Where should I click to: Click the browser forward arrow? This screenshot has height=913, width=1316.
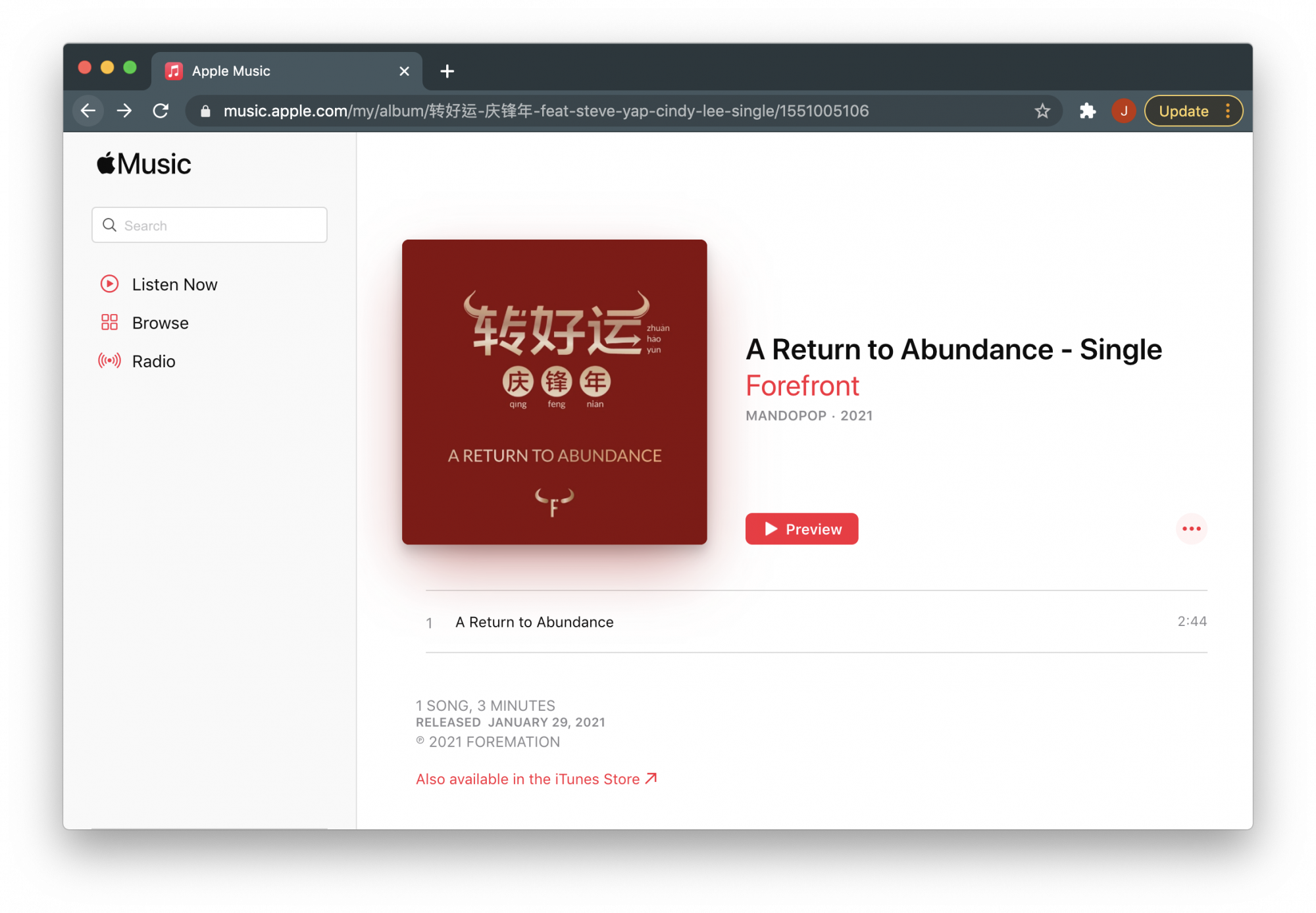point(124,111)
